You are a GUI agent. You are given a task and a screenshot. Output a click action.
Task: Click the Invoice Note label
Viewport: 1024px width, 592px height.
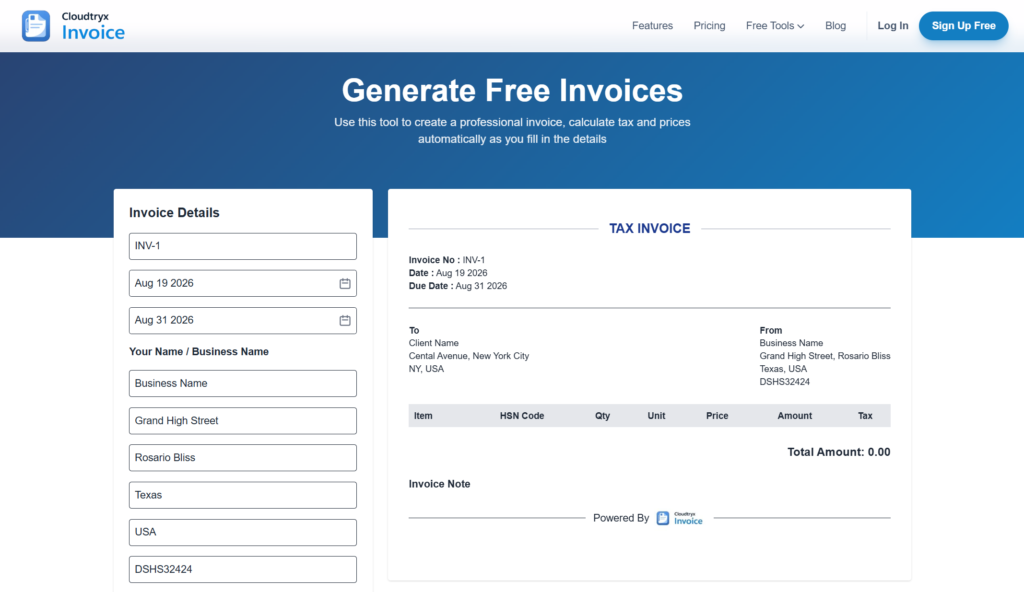[x=440, y=484]
